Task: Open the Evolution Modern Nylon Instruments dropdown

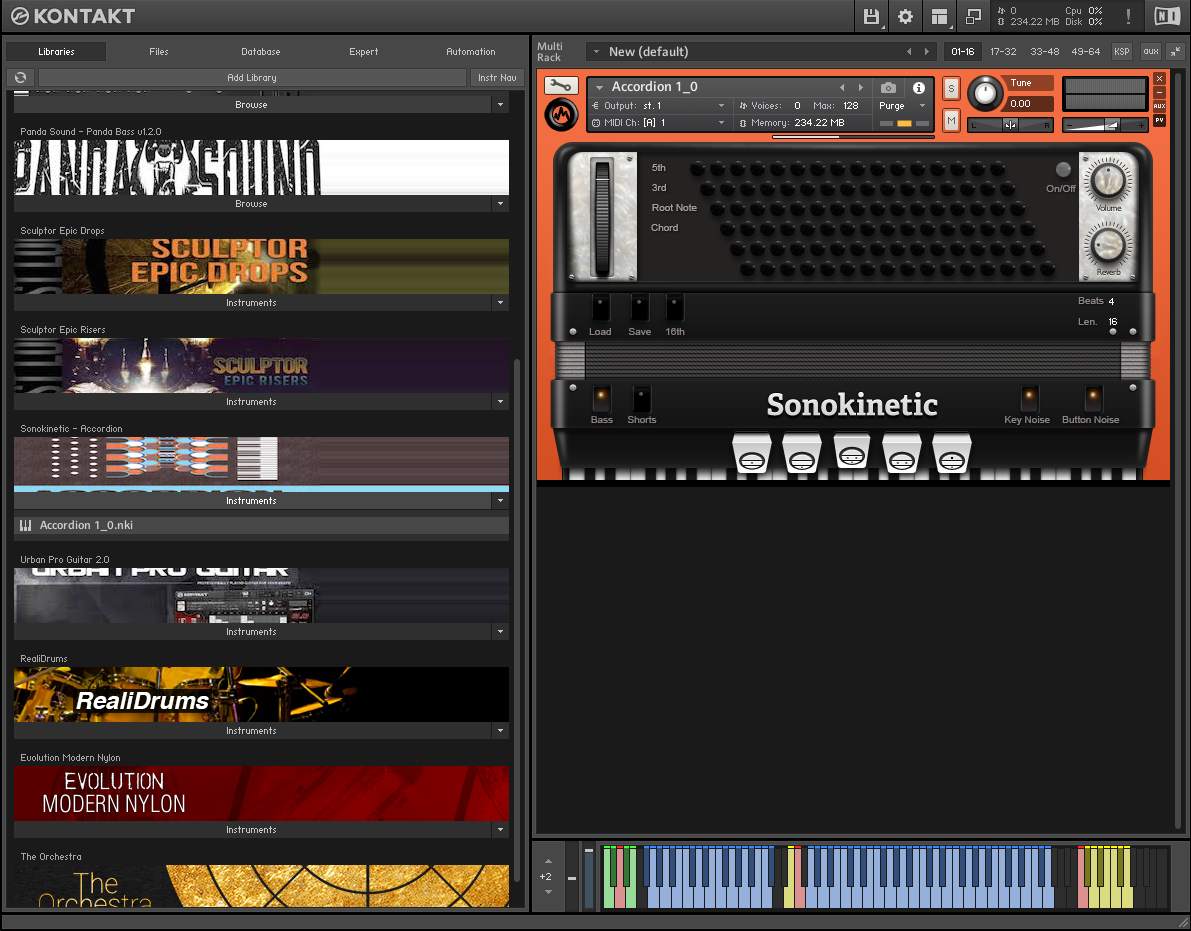Action: [x=500, y=830]
